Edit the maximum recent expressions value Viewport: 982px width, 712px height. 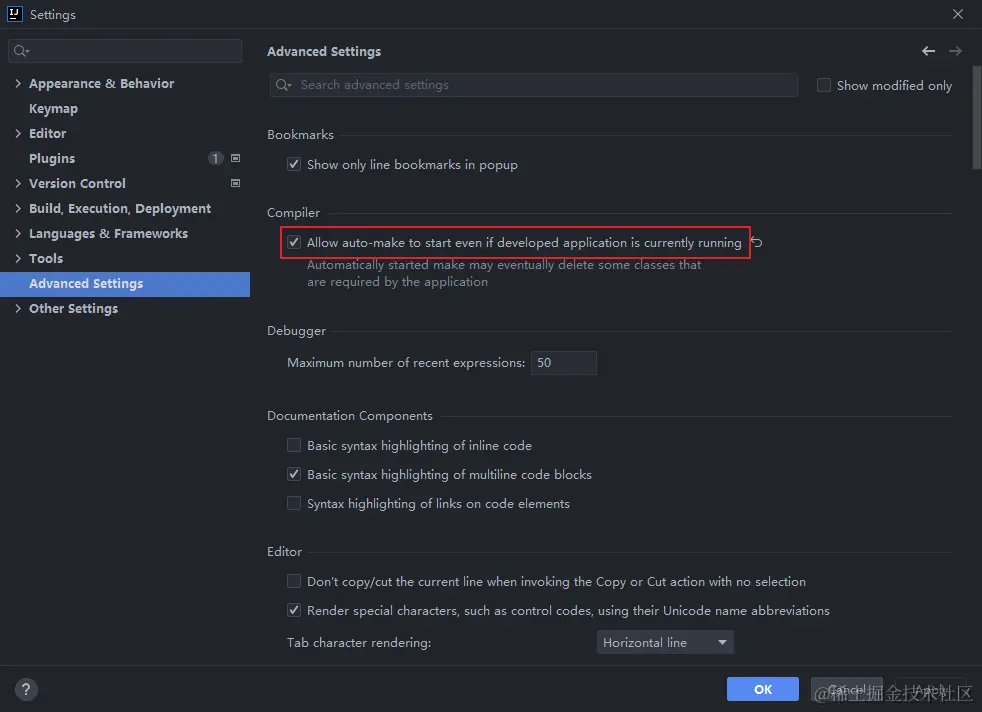pos(563,362)
